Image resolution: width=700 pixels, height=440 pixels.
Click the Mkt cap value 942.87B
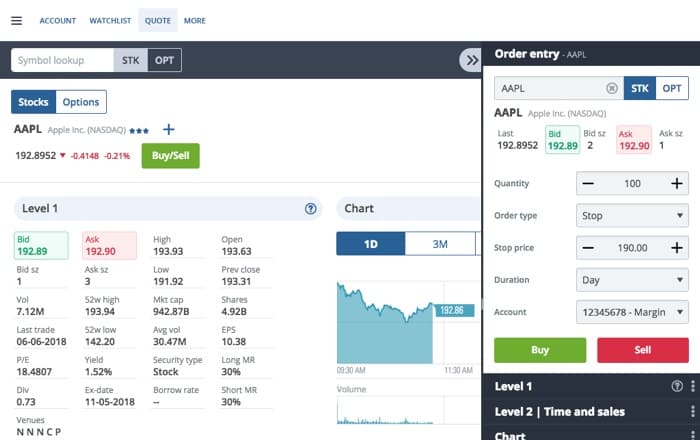coord(171,311)
